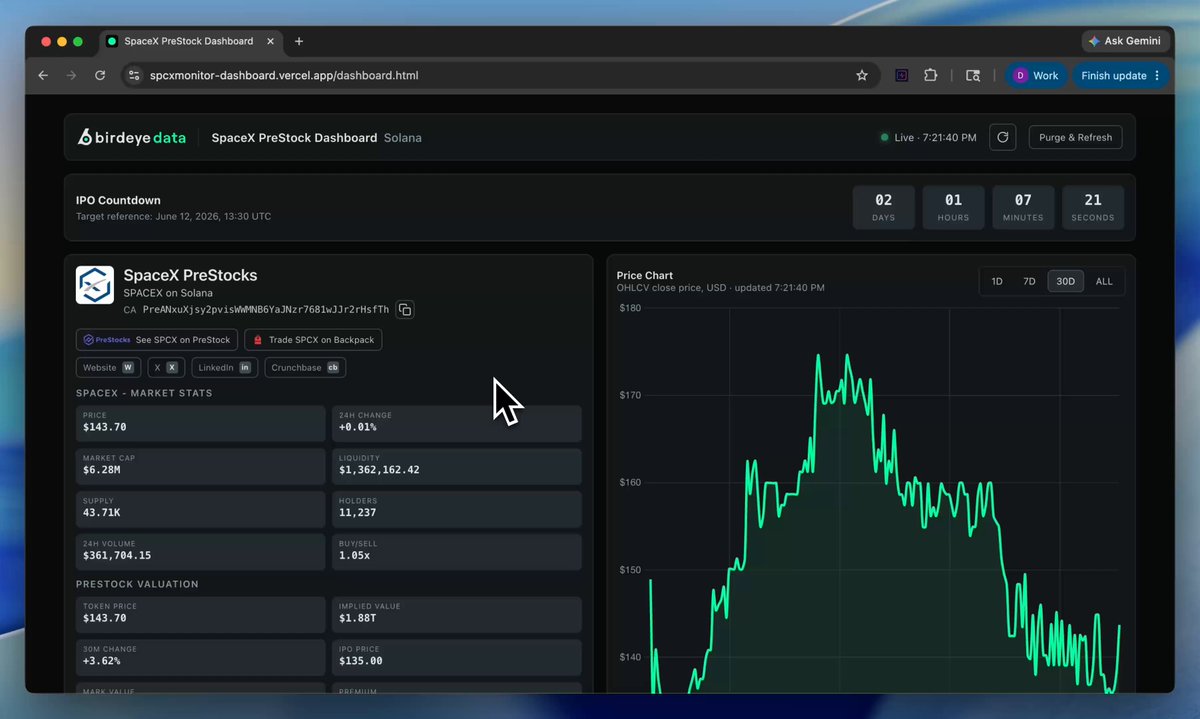Click the Solana label in header
The height and width of the screenshot is (719, 1200).
(403, 138)
